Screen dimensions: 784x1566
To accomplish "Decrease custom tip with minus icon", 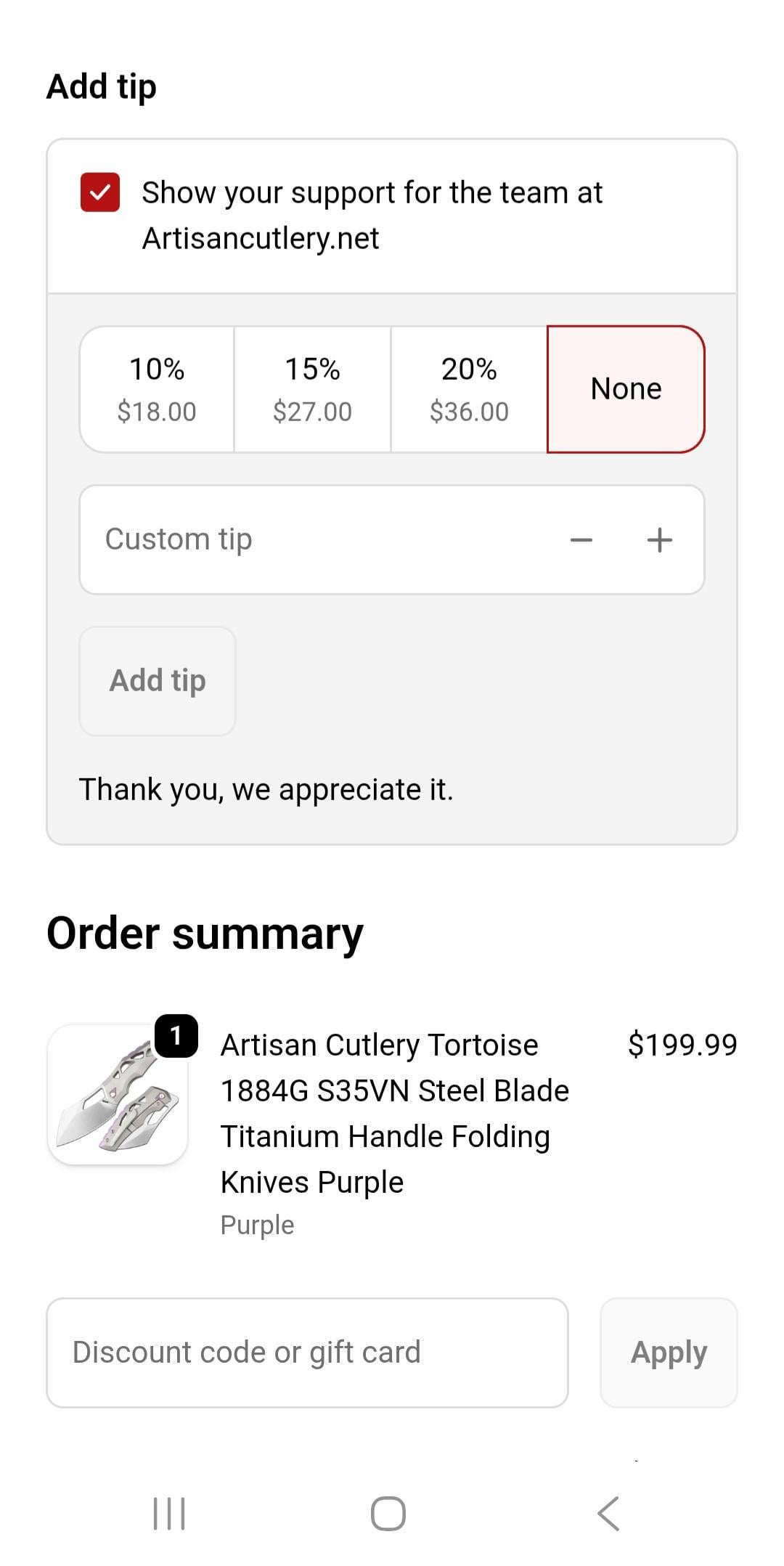I will tap(581, 540).
